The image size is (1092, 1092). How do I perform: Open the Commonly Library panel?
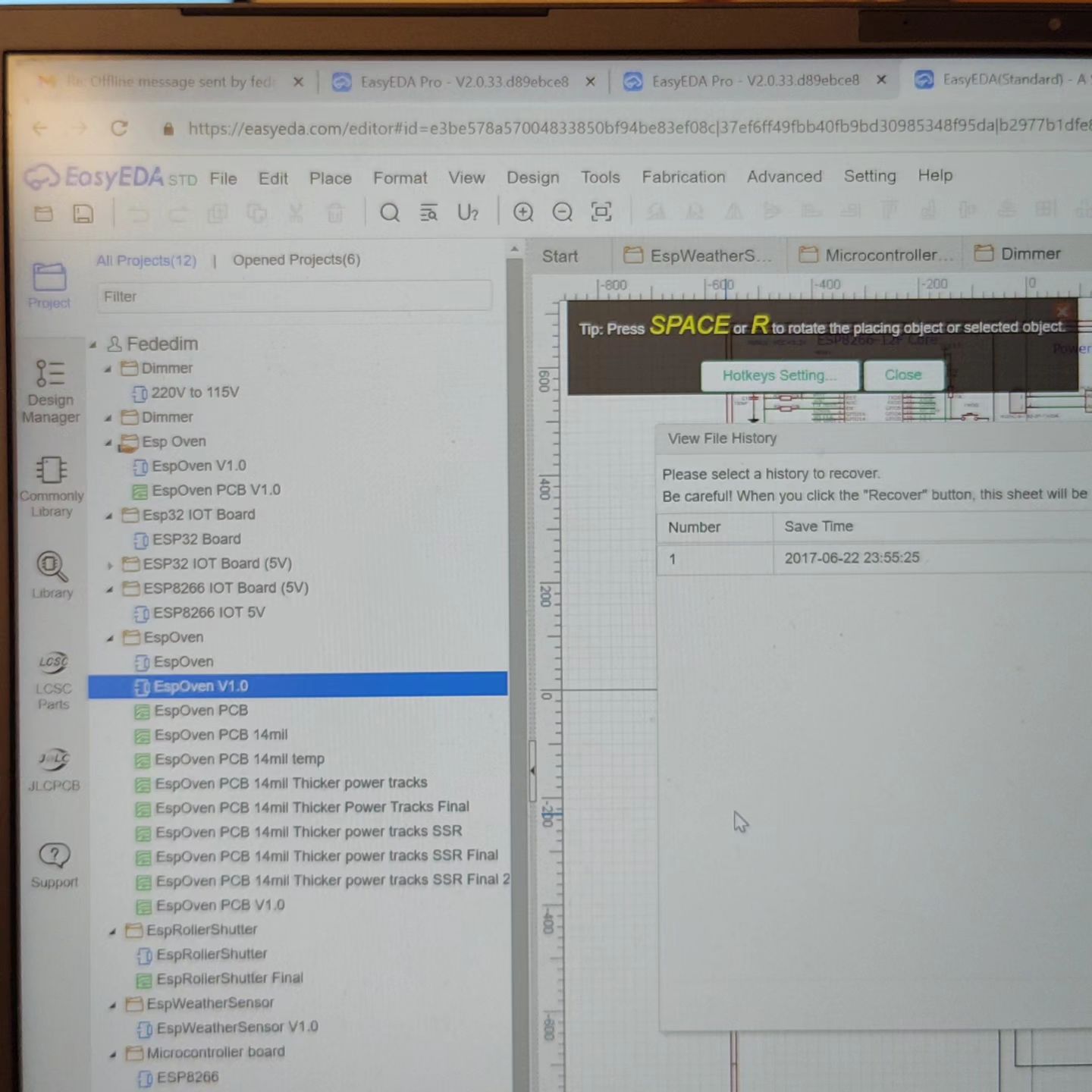pos(52,487)
